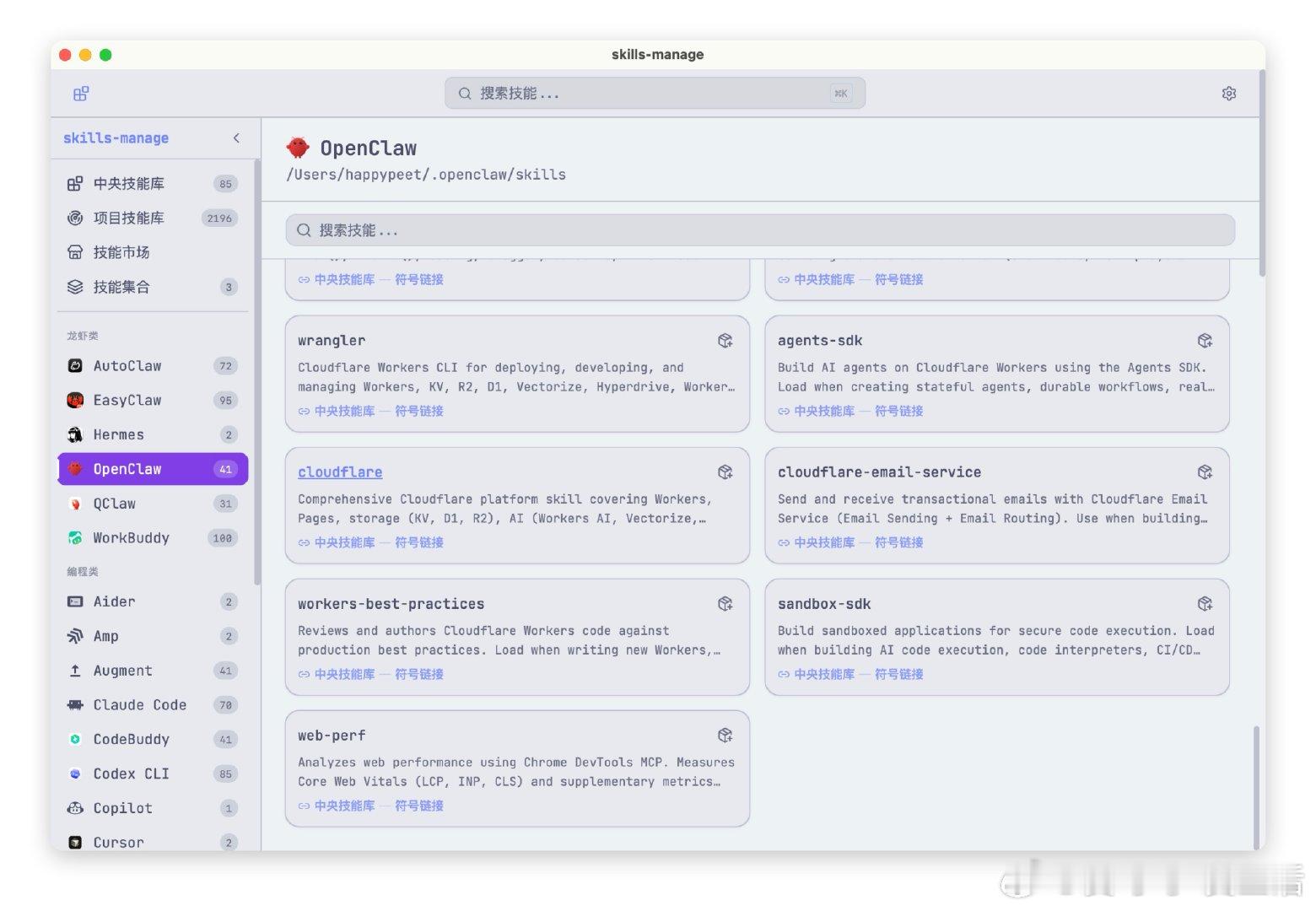This screenshot has width=1316, height=911.
Task: Click the Codex CLI label in sidebar
Action: (132, 774)
